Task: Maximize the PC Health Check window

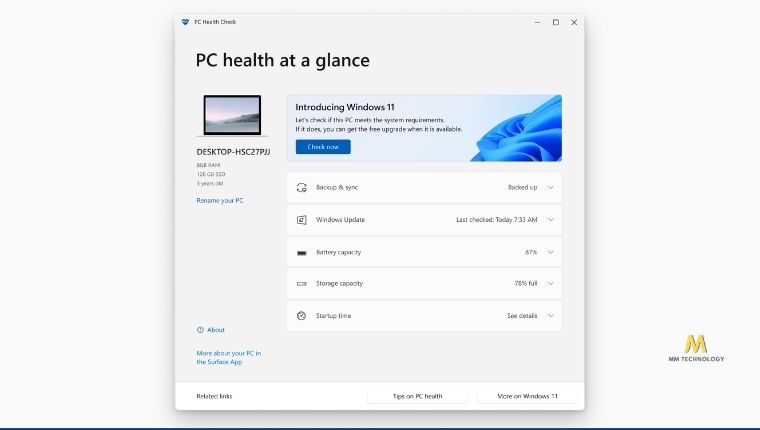Action: [x=555, y=22]
